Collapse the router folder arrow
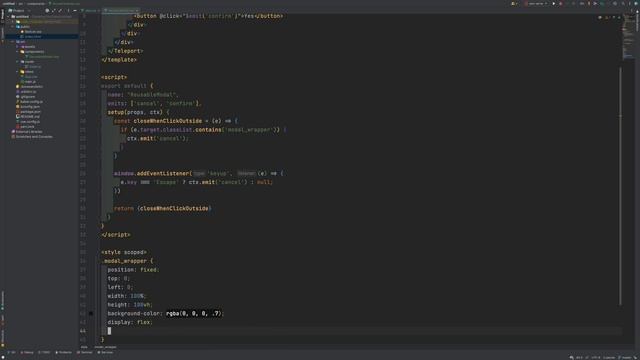This screenshot has width=640, height=360. pos(18,62)
